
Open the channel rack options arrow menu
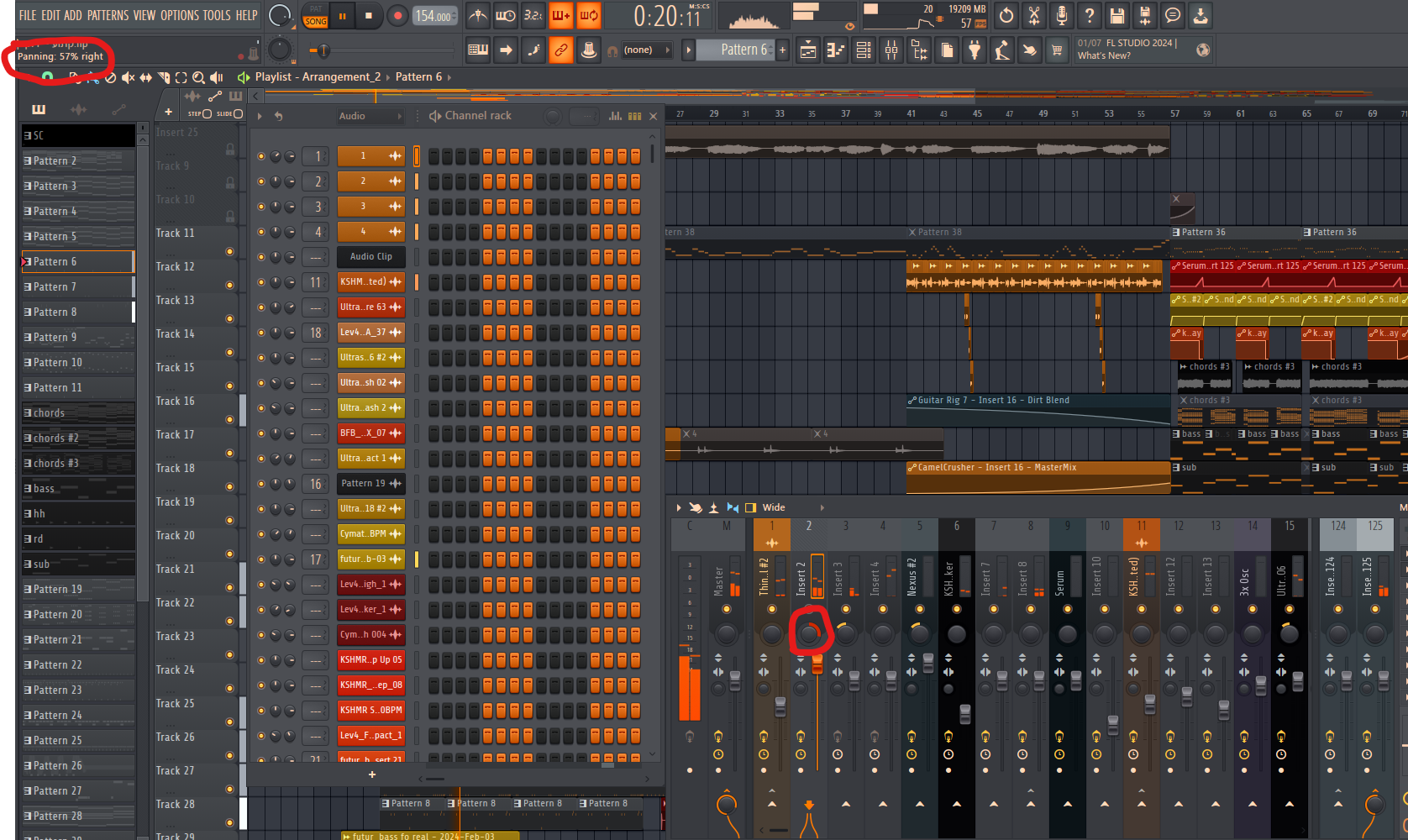point(260,116)
